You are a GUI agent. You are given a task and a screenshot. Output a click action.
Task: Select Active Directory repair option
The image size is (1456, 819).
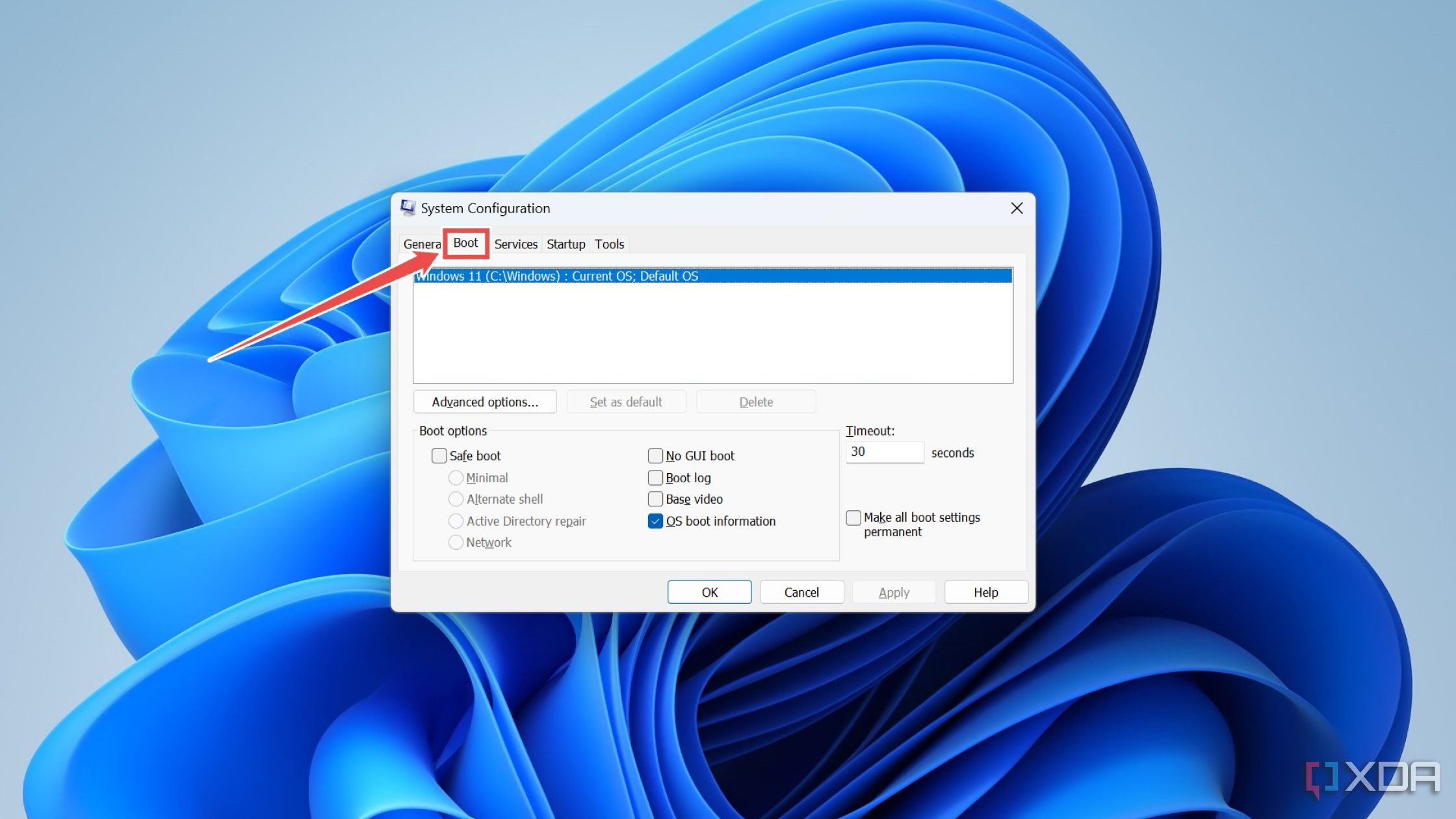pos(456,520)
